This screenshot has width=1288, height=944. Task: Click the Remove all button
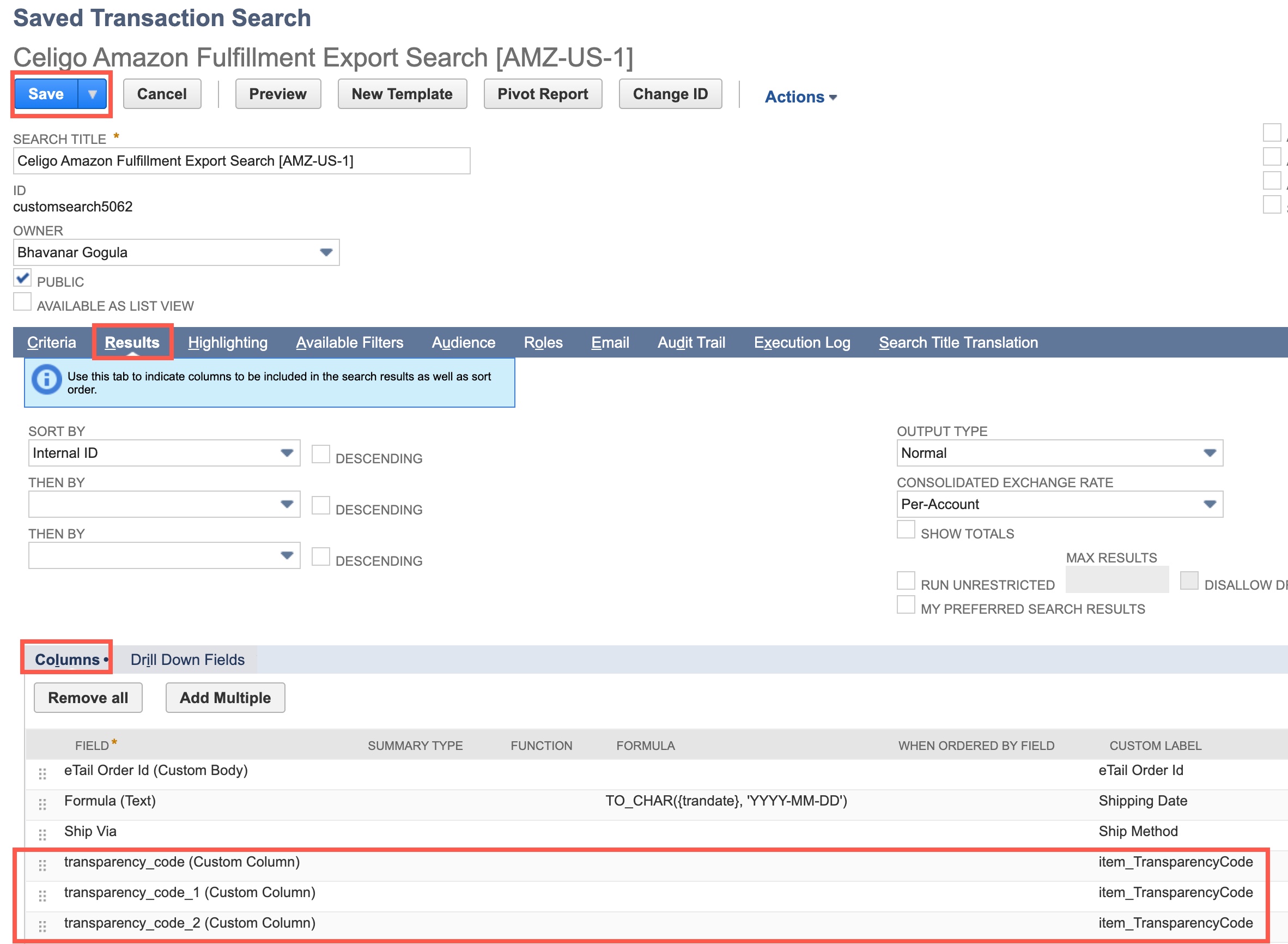88,698
